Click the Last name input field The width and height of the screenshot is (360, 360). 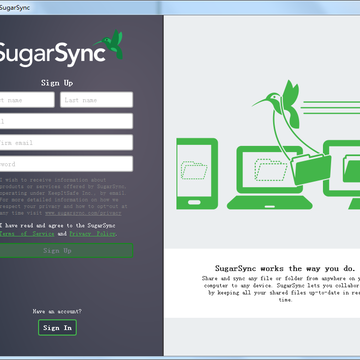96,100
